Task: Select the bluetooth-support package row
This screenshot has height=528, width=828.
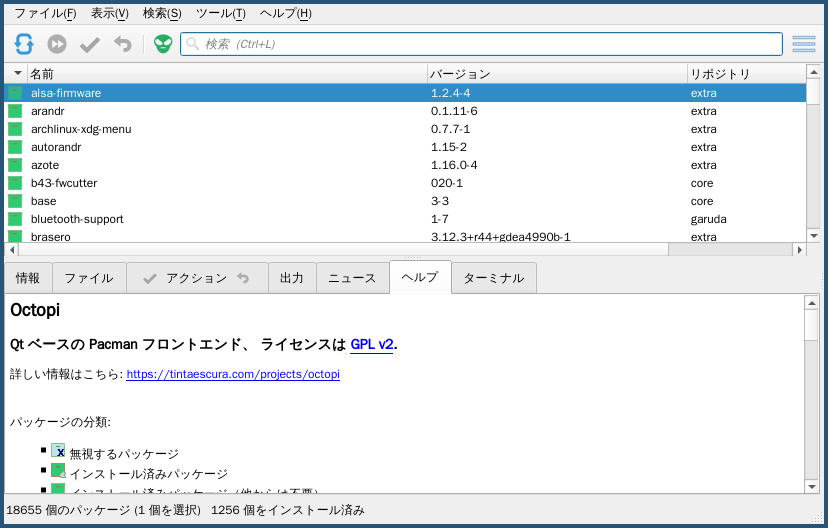Action: 406,219
